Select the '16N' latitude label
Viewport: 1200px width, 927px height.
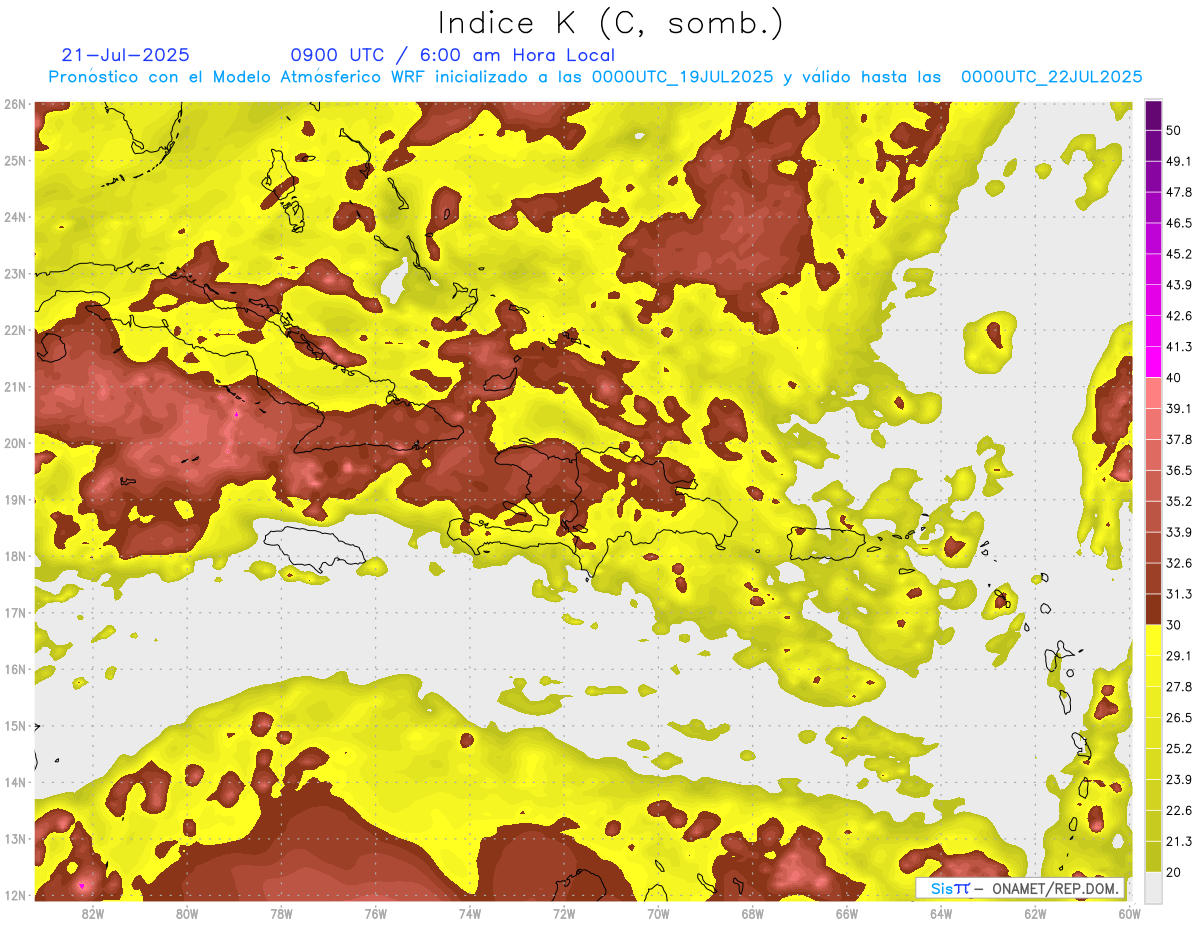tap(14, 669)
